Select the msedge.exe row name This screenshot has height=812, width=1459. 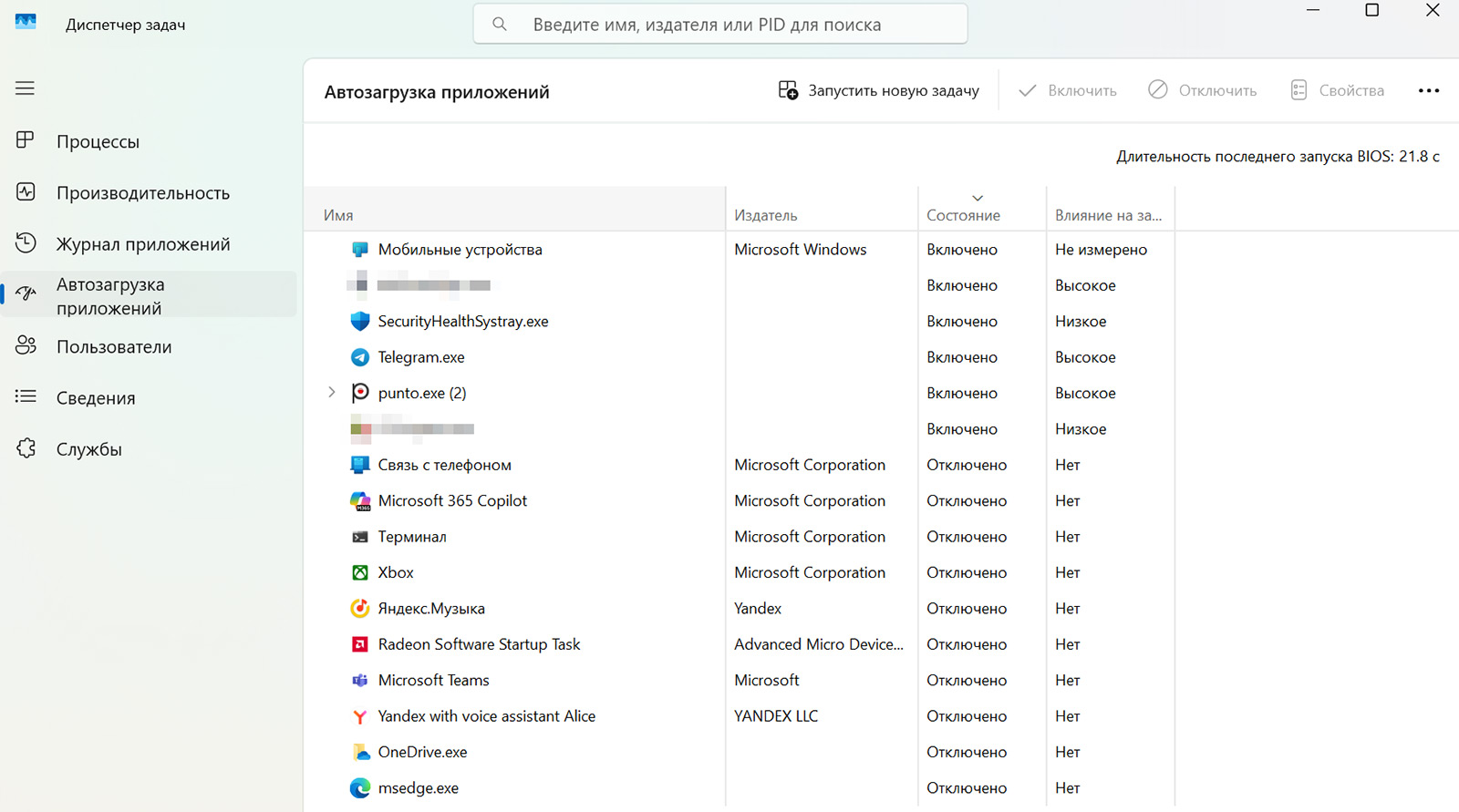point(419,788)
